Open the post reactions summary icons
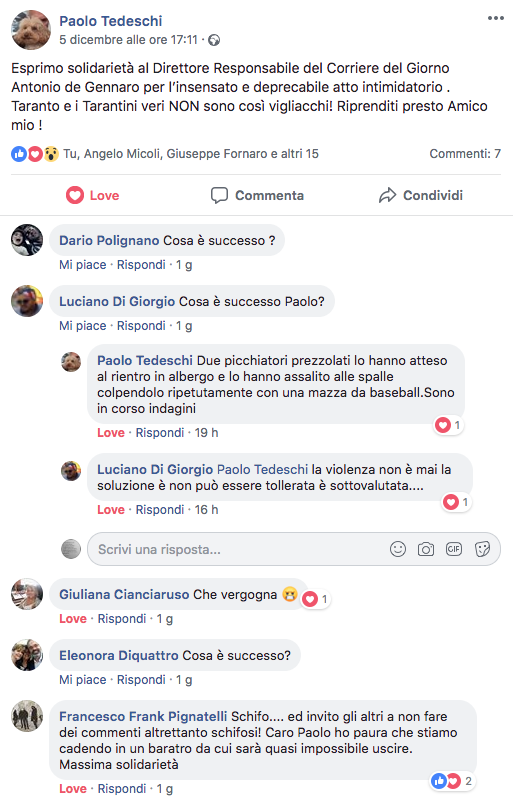 click(35, 154)
